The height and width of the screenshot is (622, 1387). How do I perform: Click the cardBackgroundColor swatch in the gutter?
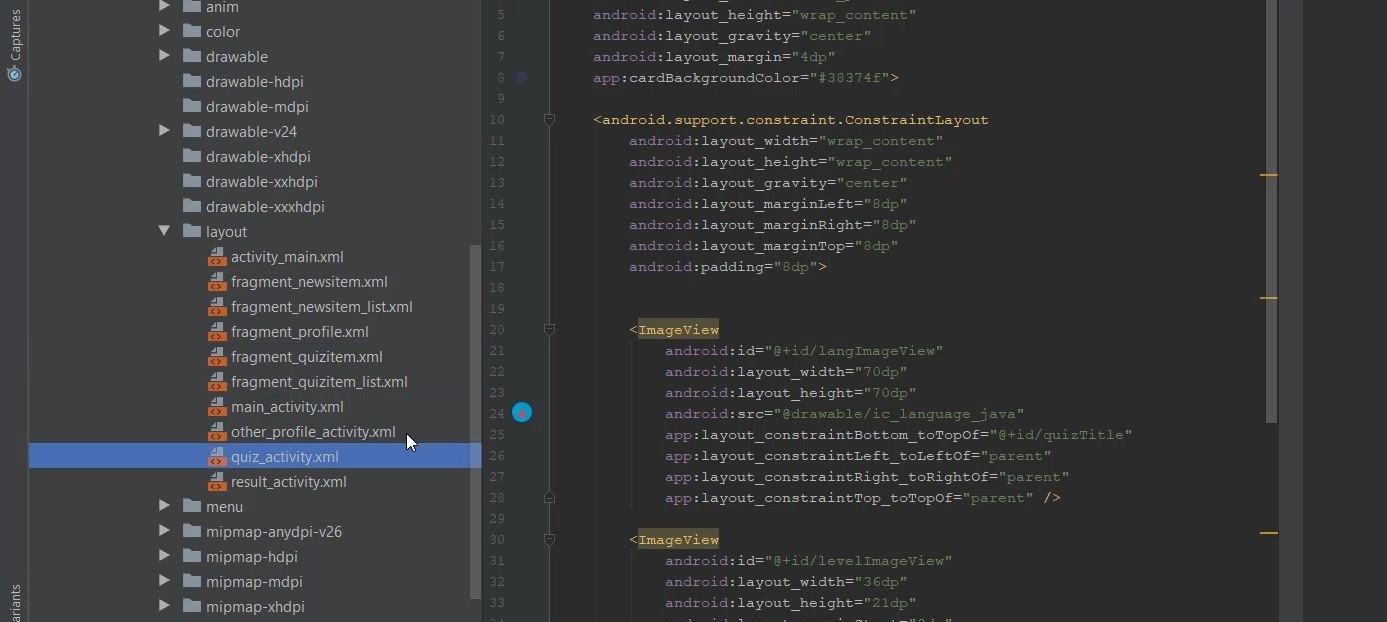coord(522,77)
